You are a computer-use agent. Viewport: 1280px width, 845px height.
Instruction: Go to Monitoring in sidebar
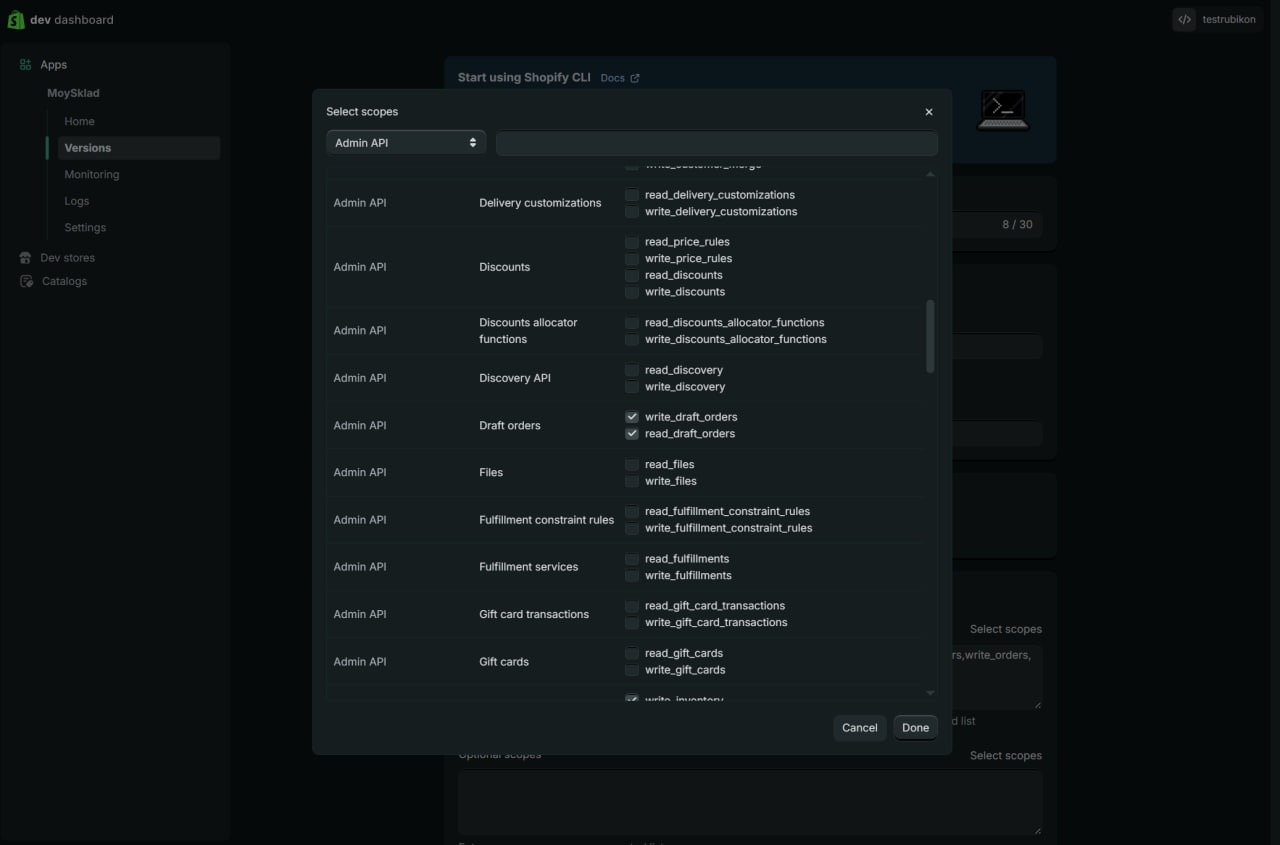92,174
